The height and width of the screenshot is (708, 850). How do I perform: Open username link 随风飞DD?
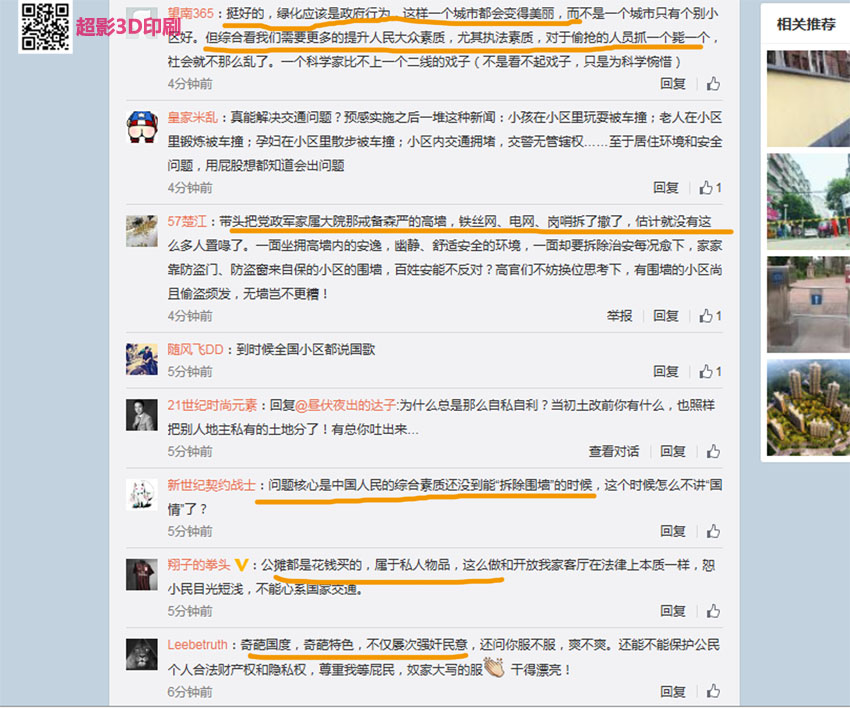pos(195,350)
